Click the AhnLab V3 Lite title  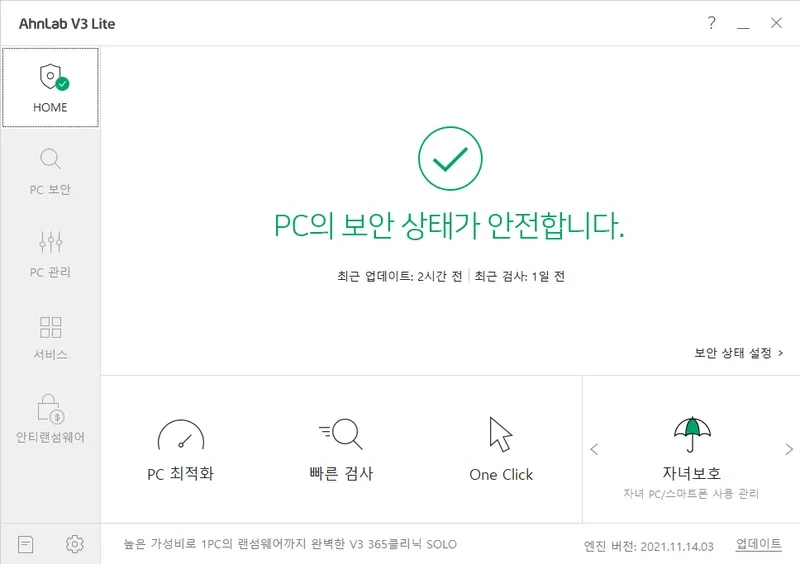pyautogui.click(x=67, y=23)
